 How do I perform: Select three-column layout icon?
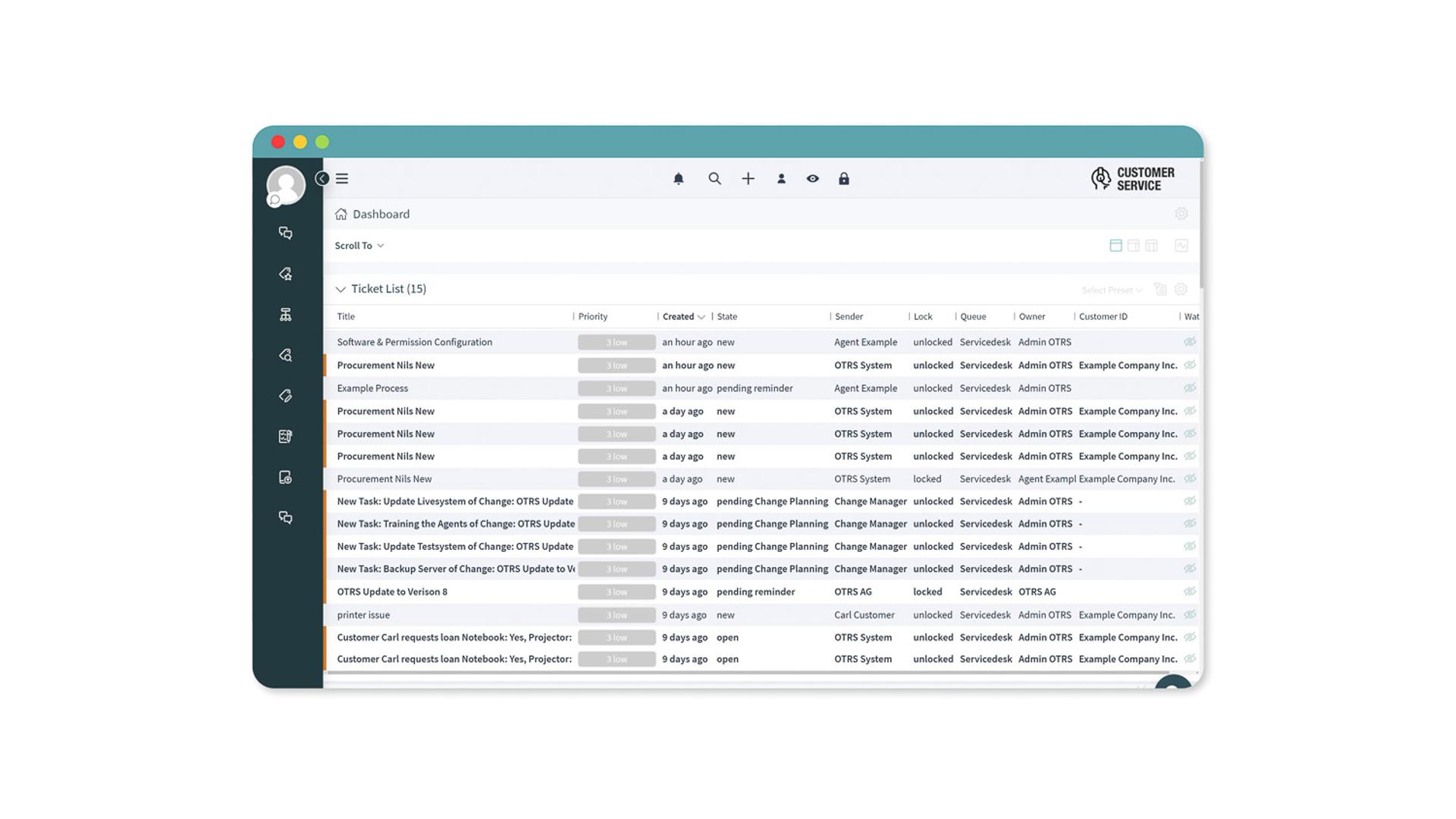(1152, 246)
